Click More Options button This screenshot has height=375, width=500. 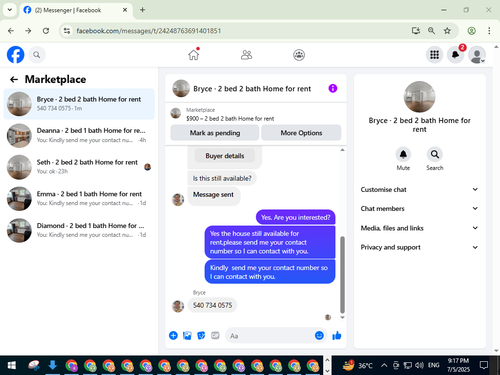click(x=301, y=133)
